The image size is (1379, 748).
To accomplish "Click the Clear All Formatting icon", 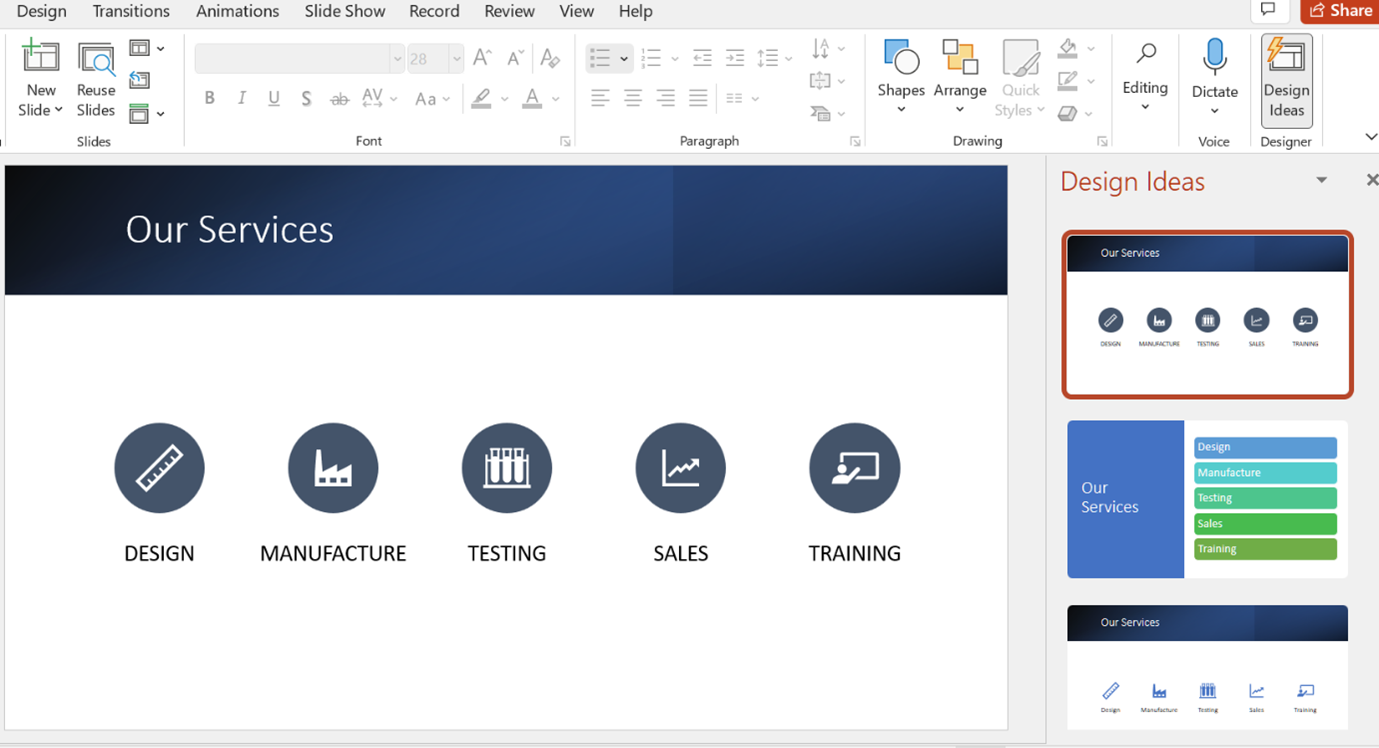I will pyautogui.click(x=550, y=58).
